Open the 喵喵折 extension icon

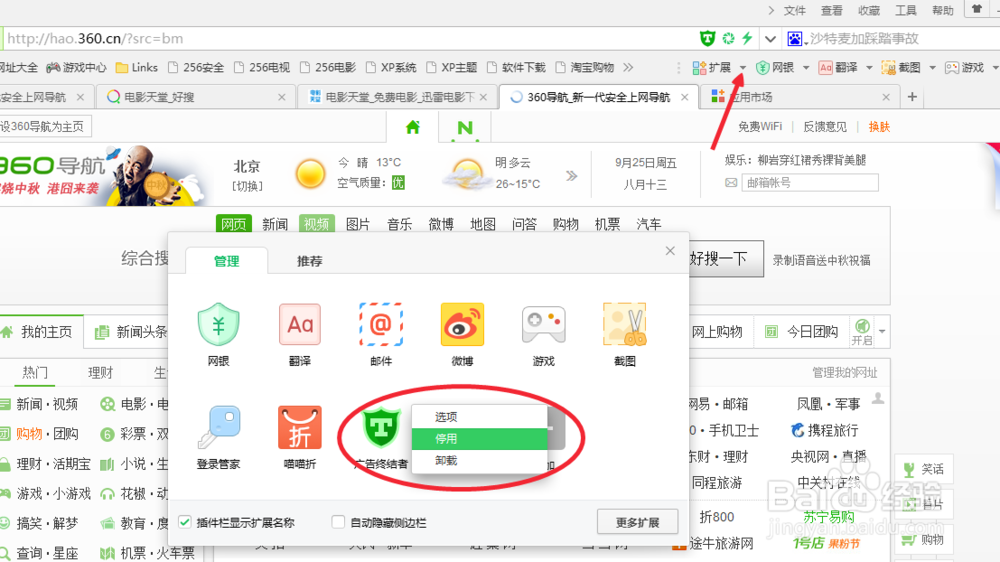(x=300, y=427)
